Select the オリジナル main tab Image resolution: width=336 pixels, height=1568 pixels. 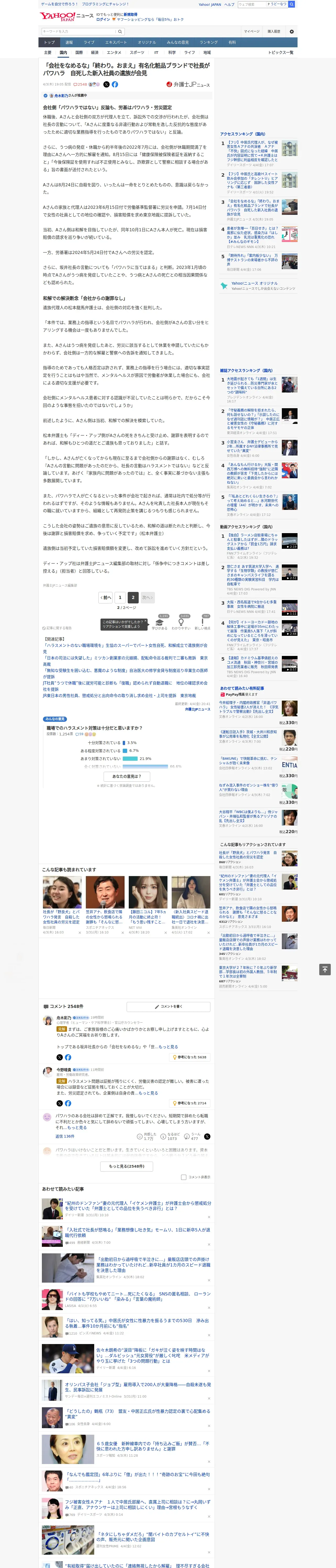147,42
